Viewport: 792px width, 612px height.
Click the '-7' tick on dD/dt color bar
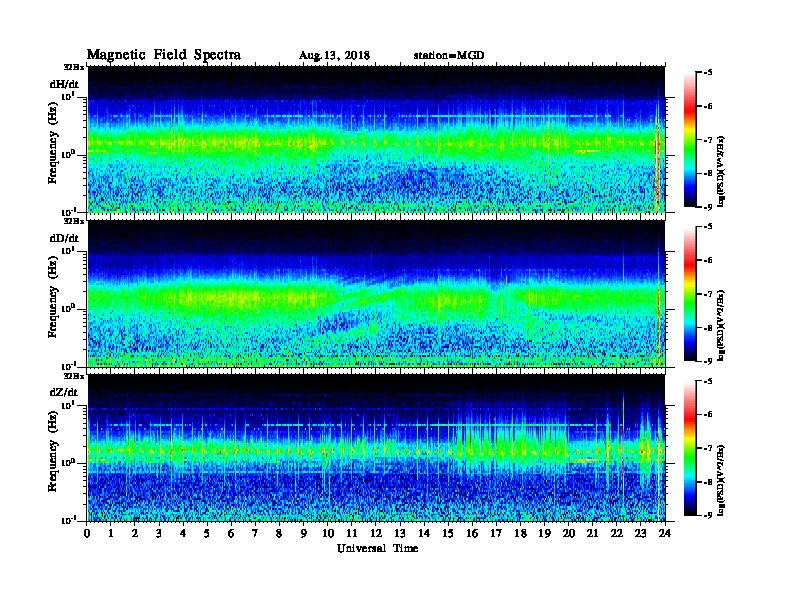click(x=707, y=294)
